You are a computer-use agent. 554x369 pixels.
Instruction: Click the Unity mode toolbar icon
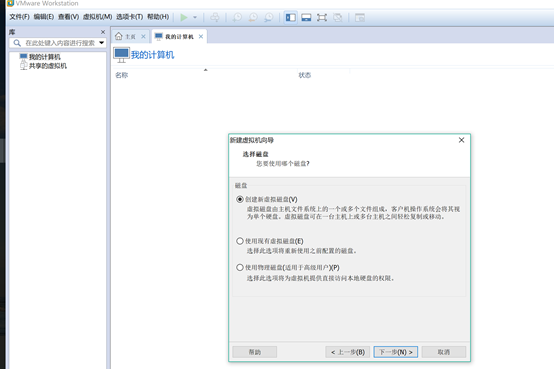click(337, 17)
